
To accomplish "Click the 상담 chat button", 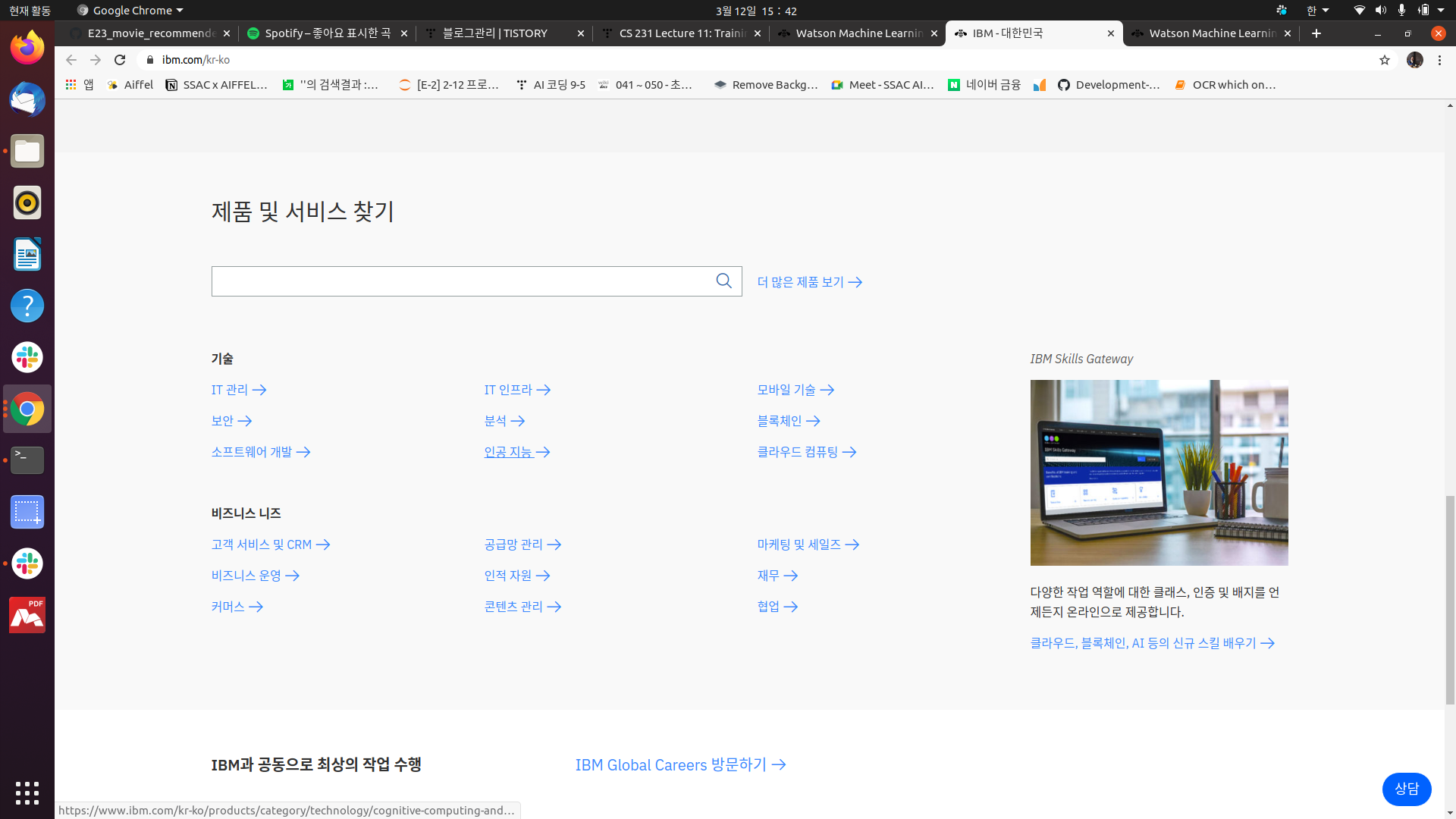I will pos(1407,789).
